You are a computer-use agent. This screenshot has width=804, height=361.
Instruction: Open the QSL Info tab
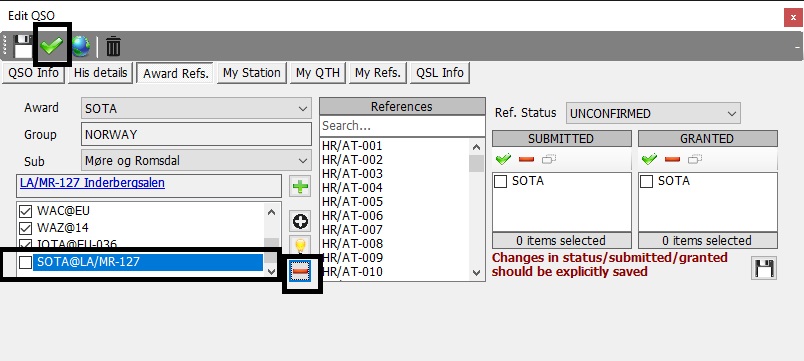pos(440,73)
